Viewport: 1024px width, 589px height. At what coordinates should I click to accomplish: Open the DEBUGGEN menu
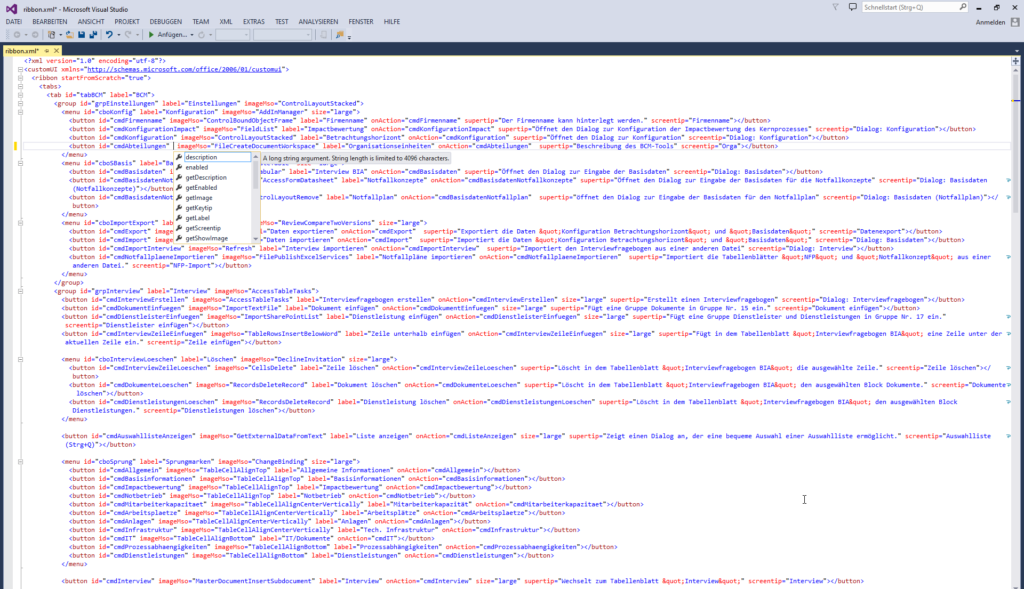tap(166, 21)
